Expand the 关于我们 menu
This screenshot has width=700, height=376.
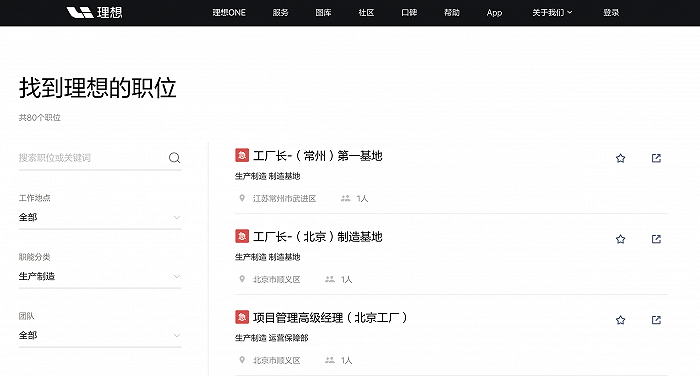click(552, 13)
